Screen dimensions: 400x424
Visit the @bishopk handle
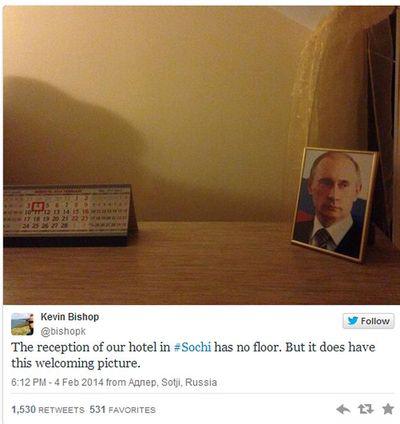pos(63,331)
